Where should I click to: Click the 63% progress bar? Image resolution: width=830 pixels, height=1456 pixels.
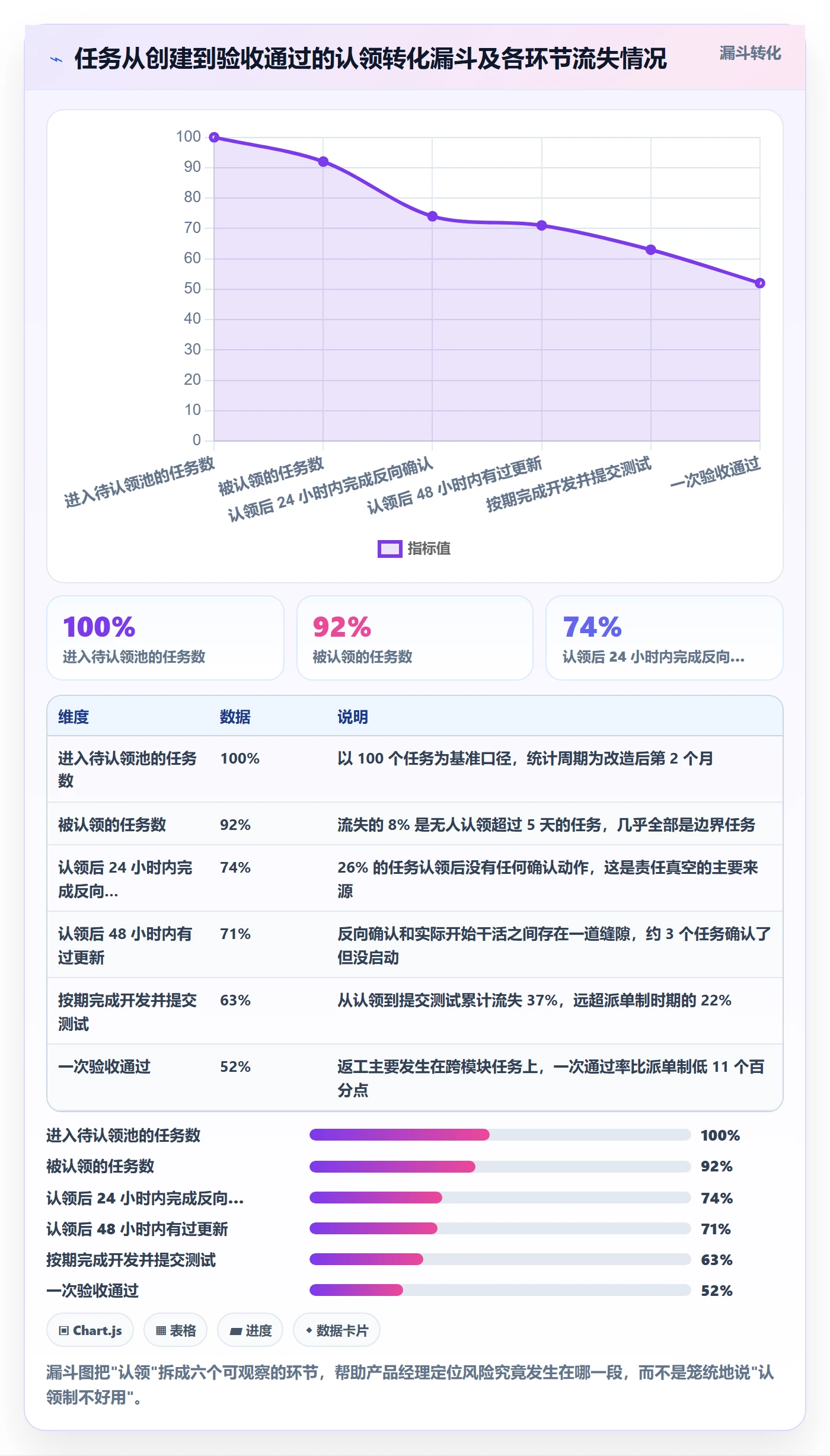click(500, 1259)
